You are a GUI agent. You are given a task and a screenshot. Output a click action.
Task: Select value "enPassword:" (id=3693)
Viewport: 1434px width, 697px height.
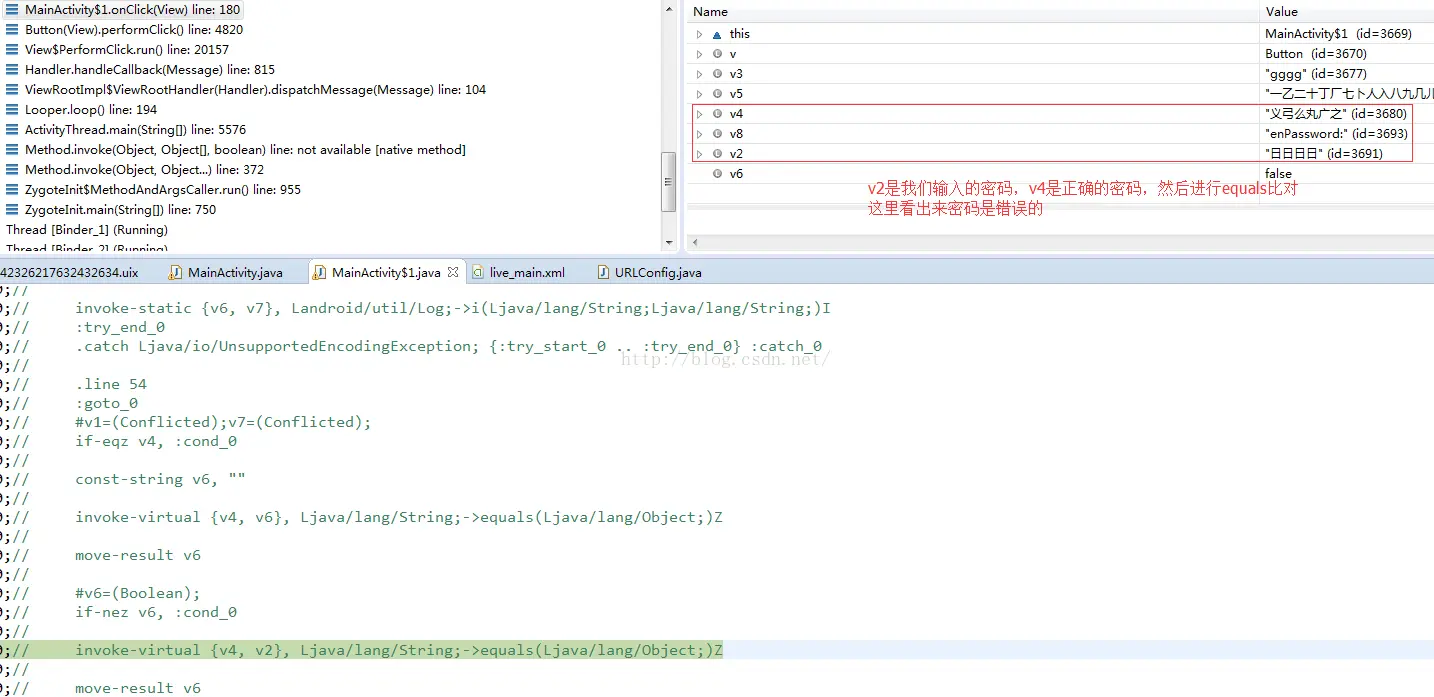pos(1336,134)
